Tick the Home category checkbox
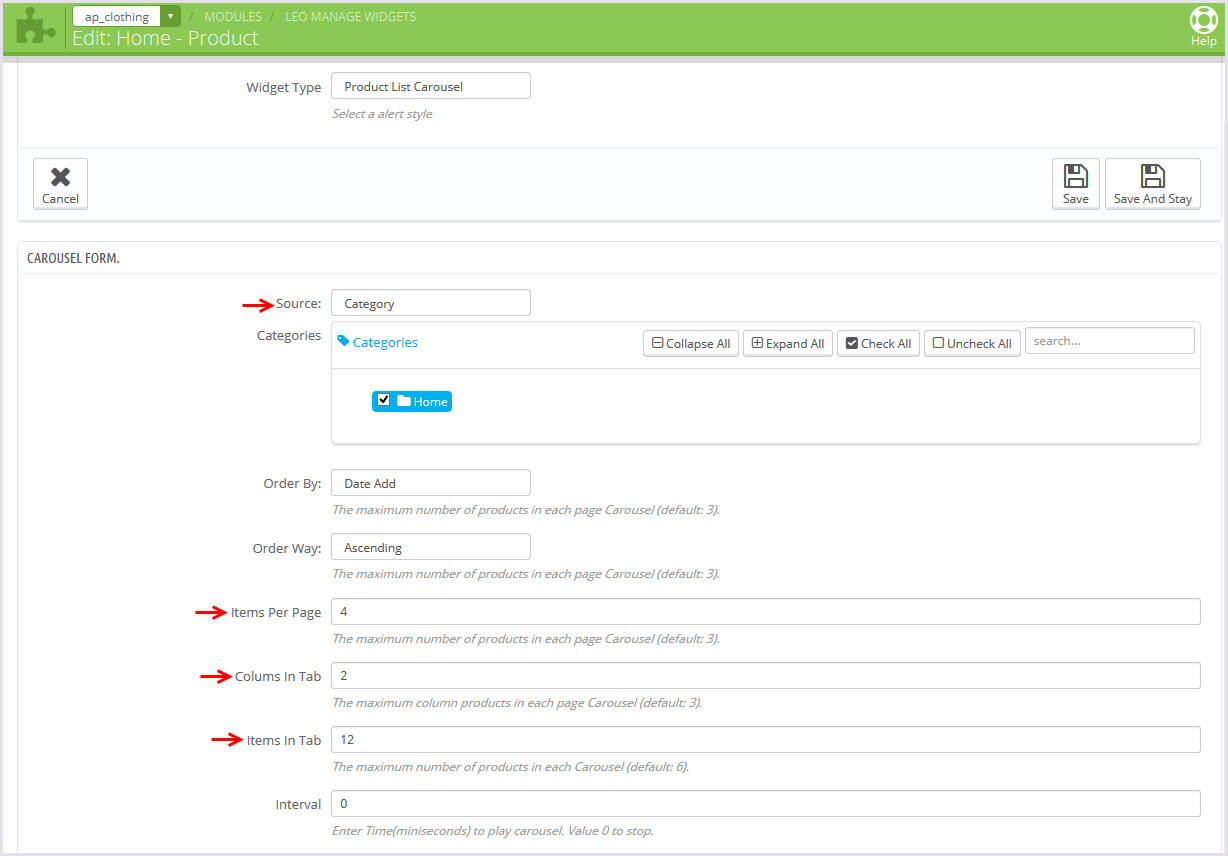The image size is (1228, 856). point(384,400)
